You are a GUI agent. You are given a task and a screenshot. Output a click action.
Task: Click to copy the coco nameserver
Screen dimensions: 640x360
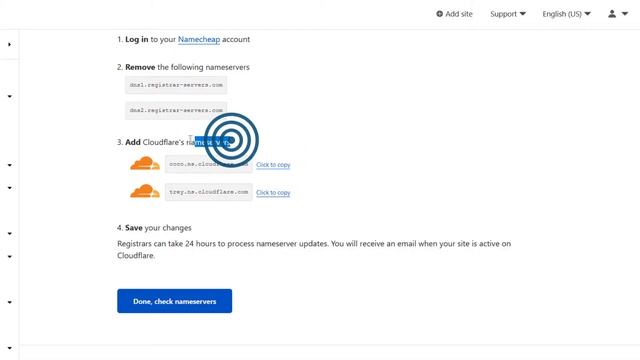coord(273,165)
